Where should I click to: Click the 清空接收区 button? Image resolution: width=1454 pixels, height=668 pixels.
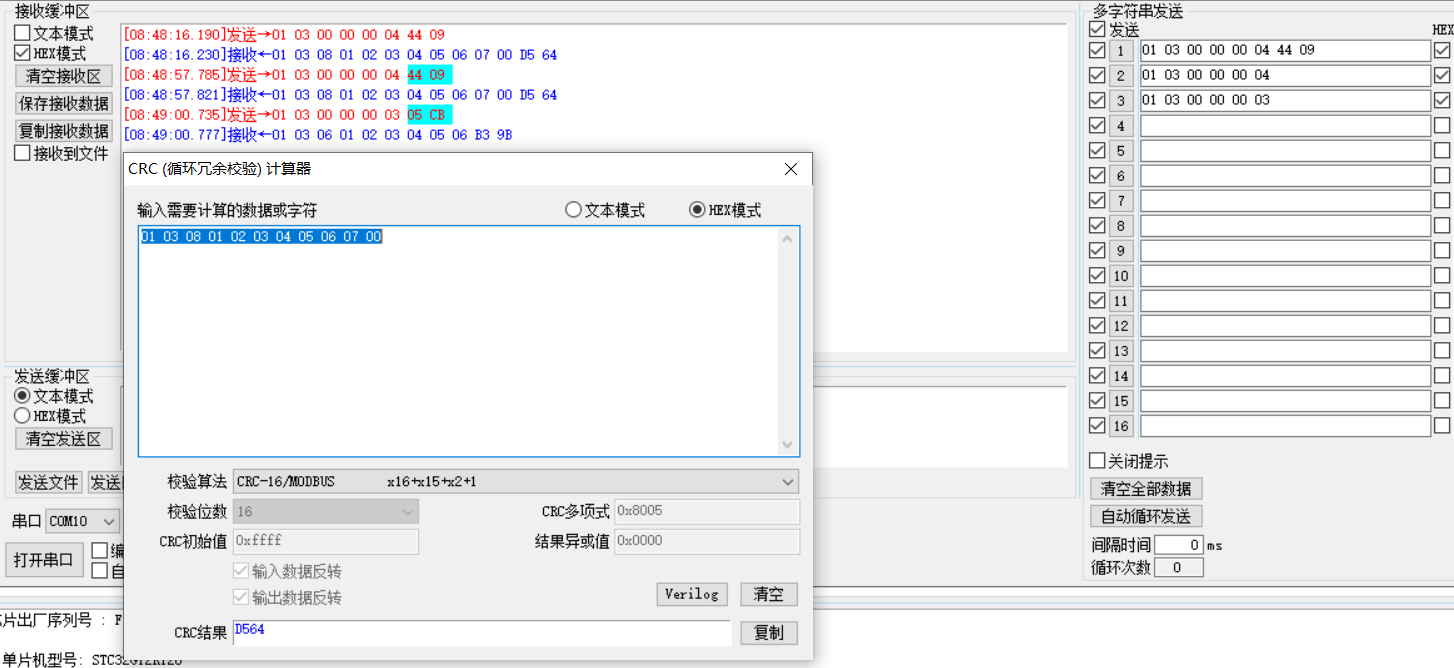[64, 77]
